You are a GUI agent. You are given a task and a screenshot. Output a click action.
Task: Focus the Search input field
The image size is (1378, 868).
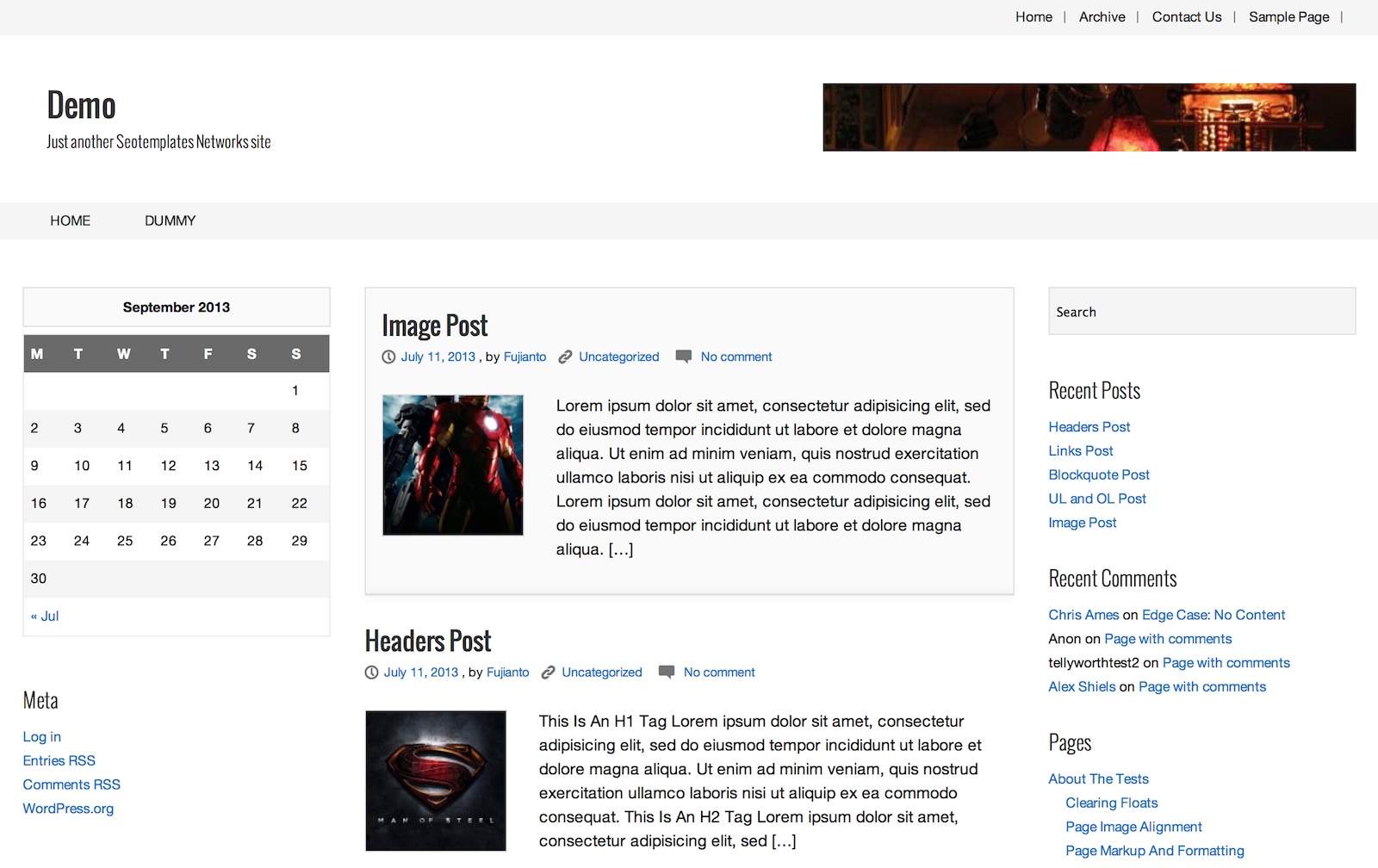pyautogui.click(x=1201, y=312)
